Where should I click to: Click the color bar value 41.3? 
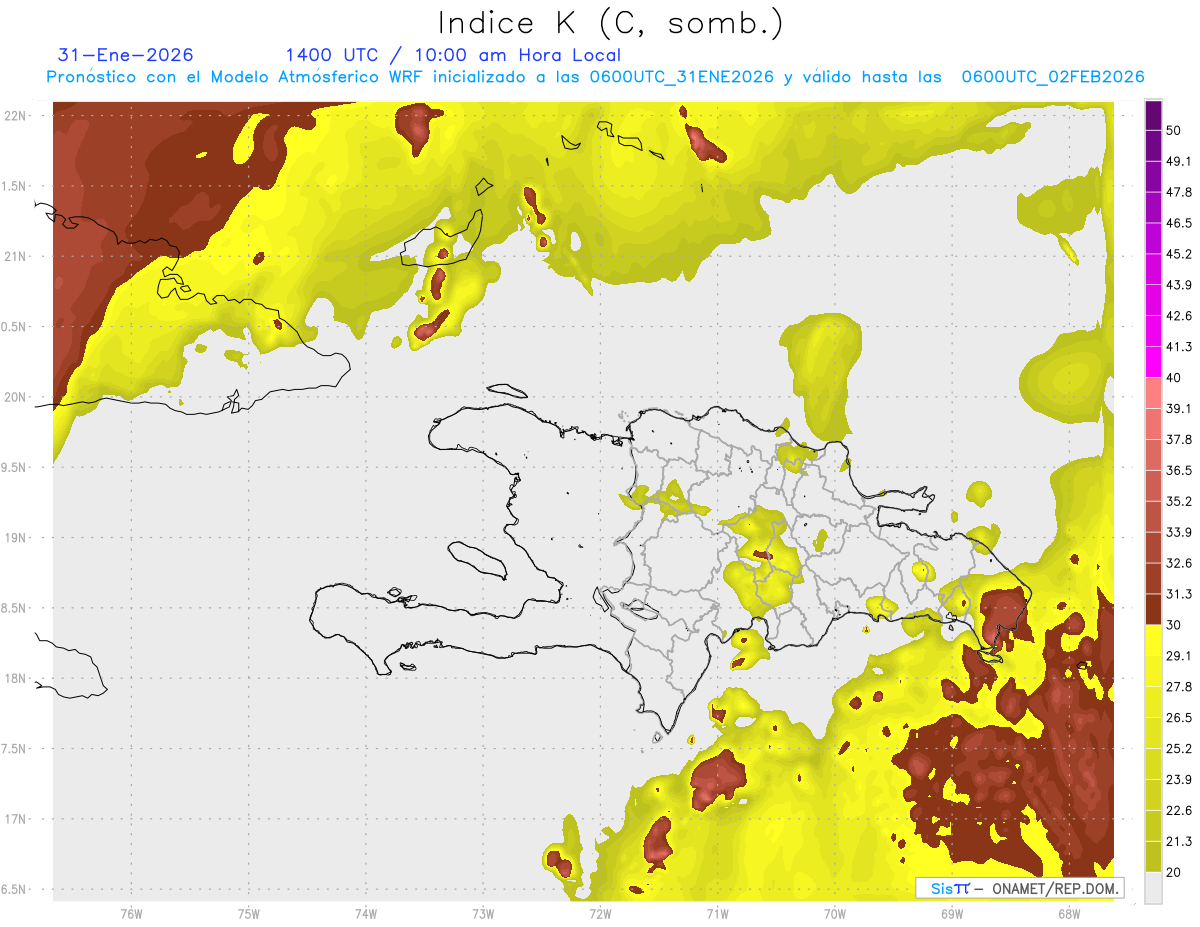tap(1179, 347)
